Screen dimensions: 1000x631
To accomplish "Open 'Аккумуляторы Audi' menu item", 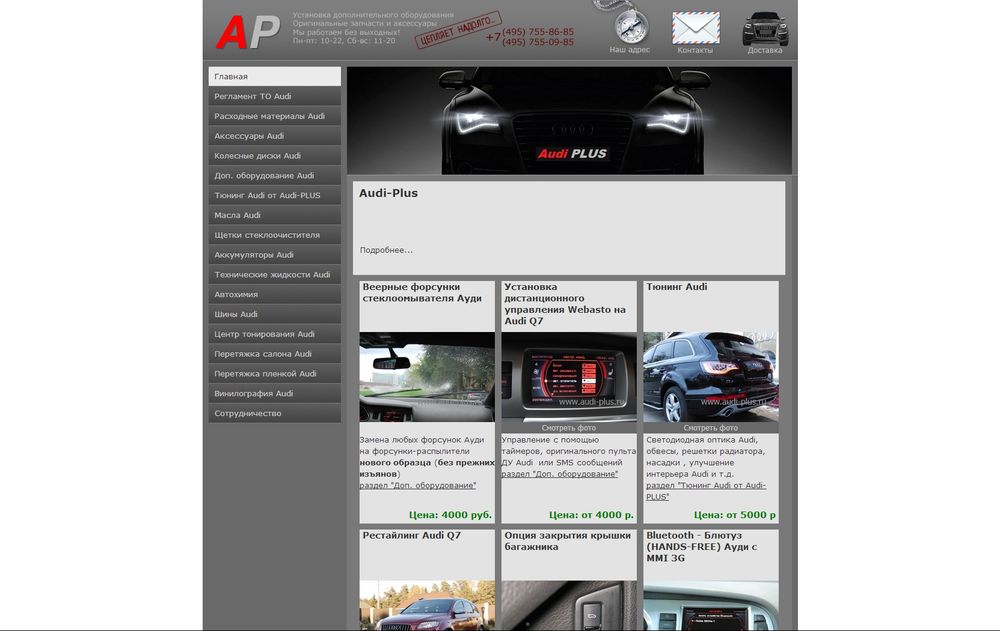I will 275,255.
